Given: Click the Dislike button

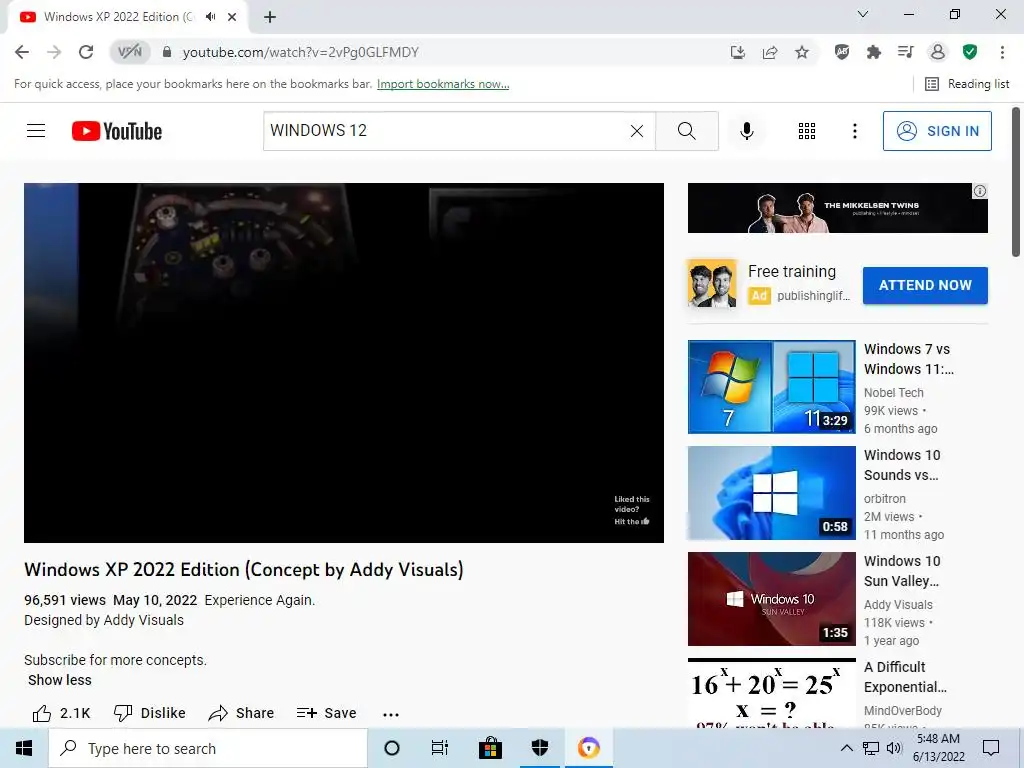Looking at the screenshot, I should click(150, 713).
